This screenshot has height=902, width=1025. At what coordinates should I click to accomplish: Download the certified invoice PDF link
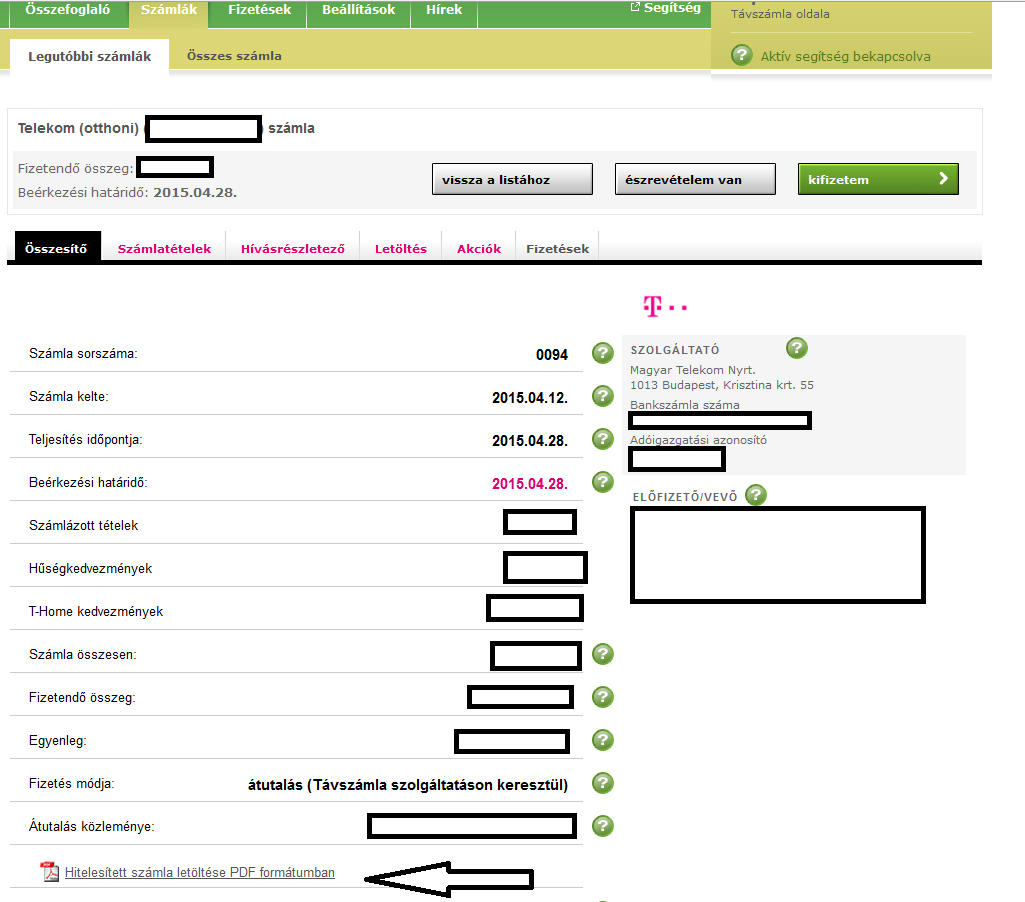coord(199,873)
